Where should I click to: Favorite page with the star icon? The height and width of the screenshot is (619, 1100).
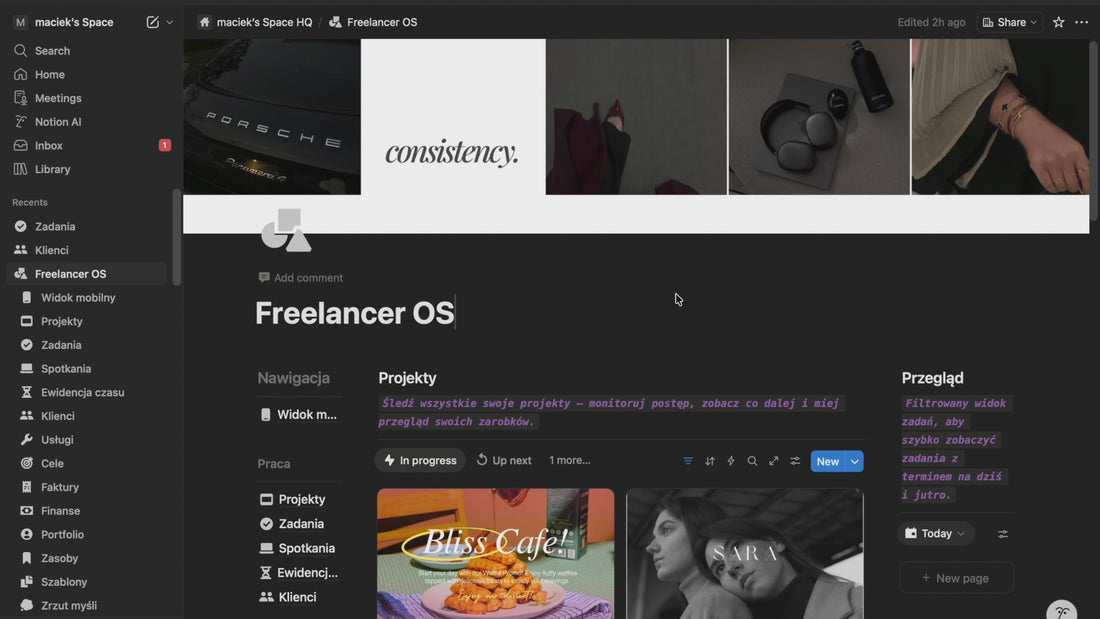pos(1059,22)
